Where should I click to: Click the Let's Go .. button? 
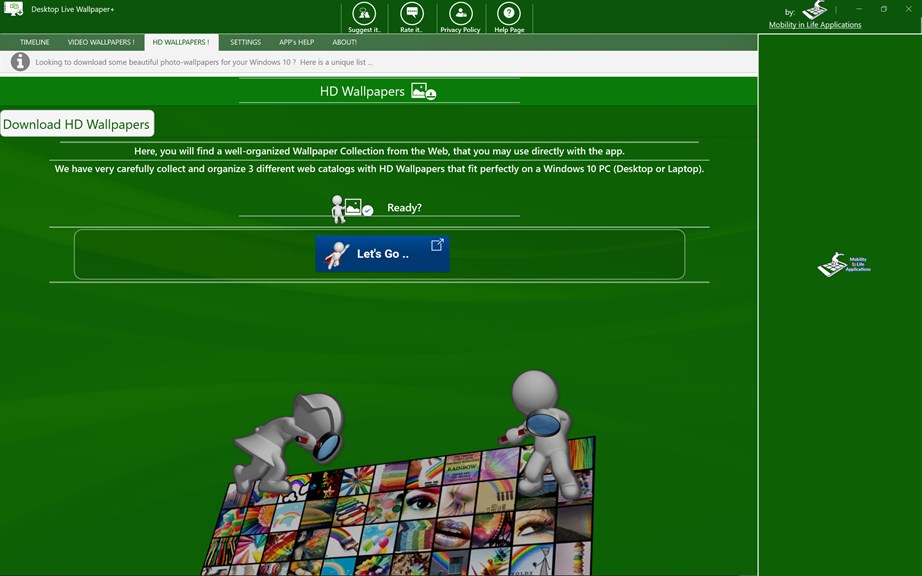(x=382, y=254)
